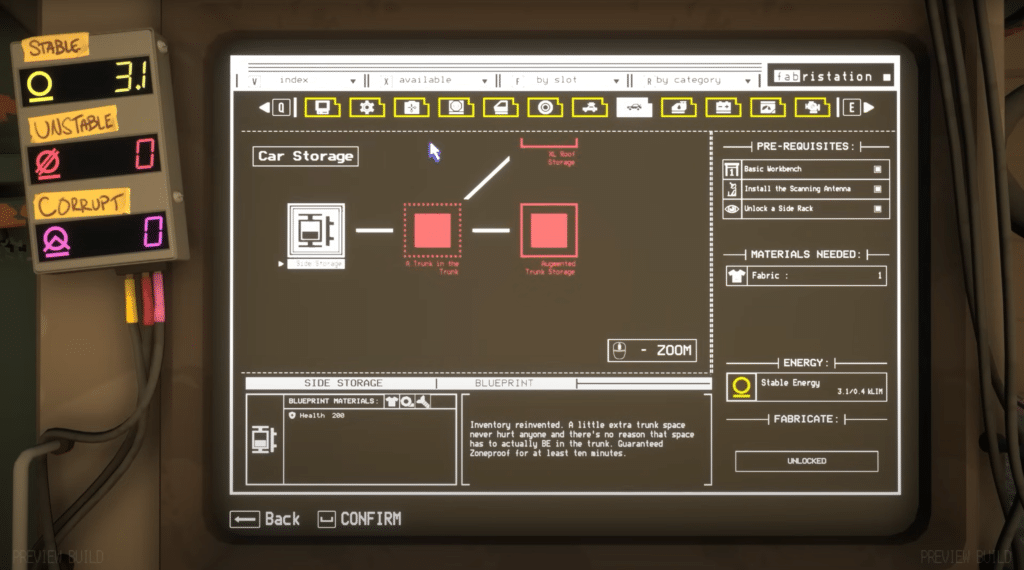Open the by category filter dropdown
This screenshot has height=570, width=1024.
coord(696,80)
